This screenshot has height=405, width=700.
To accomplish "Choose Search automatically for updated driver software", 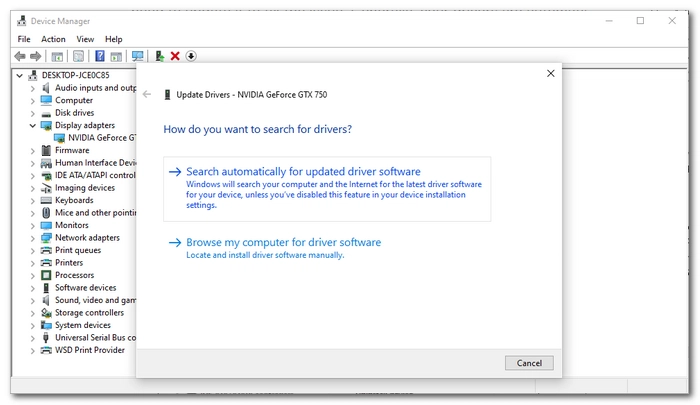I will [x=327, y=188].
